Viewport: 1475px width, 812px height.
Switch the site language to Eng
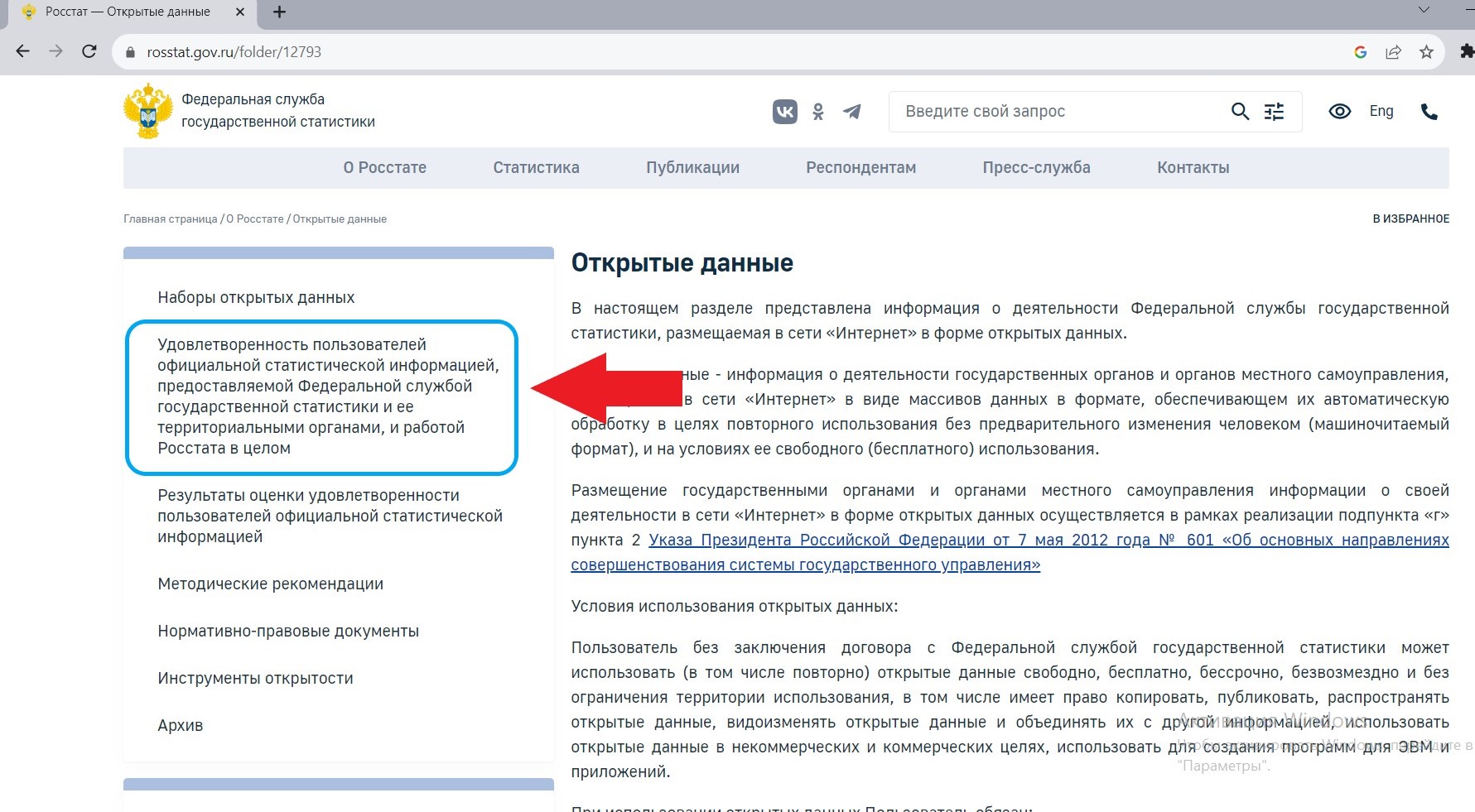[1381, 112]
